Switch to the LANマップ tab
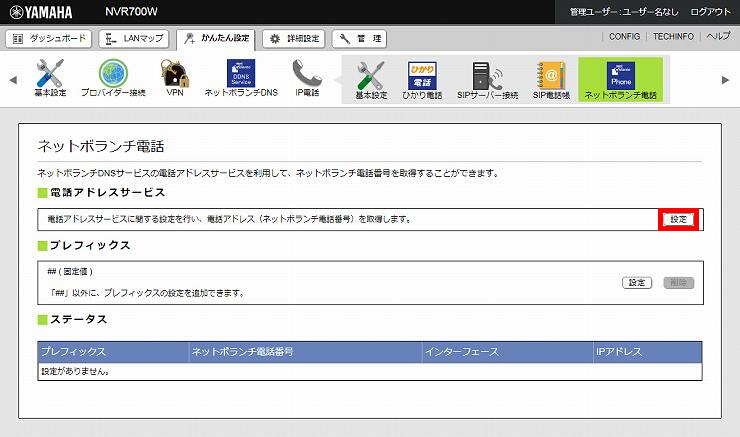740x437 pixels. click(x=134, y=39)
